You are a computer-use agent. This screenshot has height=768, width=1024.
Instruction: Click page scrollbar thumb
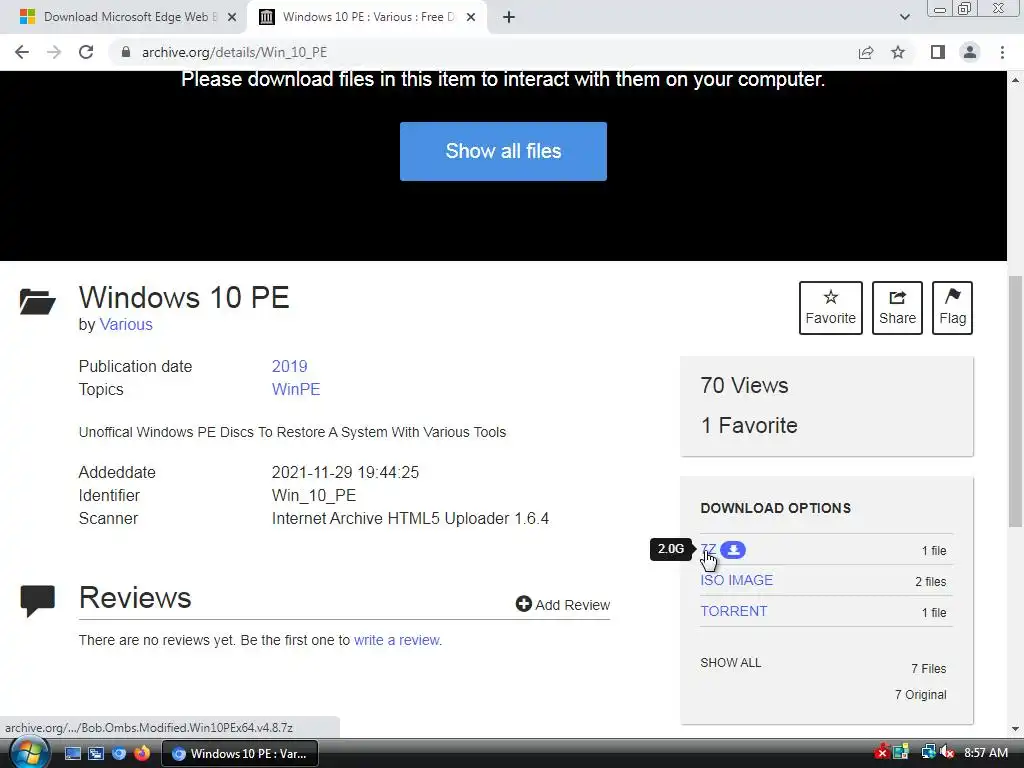pos(1015,402)
